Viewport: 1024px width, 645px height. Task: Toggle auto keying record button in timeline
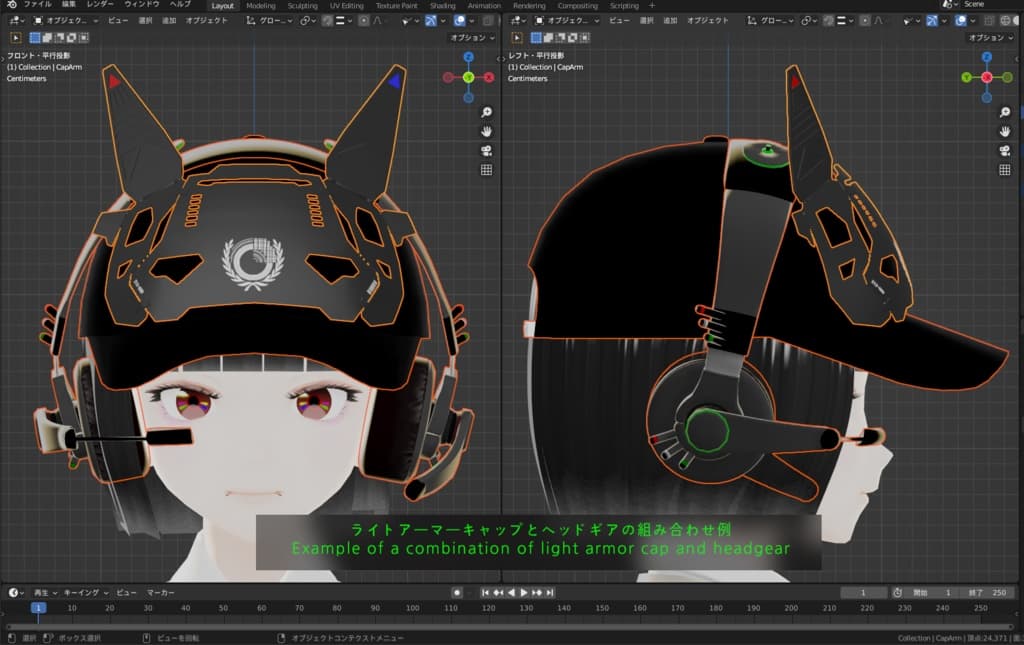coord(457,592)
